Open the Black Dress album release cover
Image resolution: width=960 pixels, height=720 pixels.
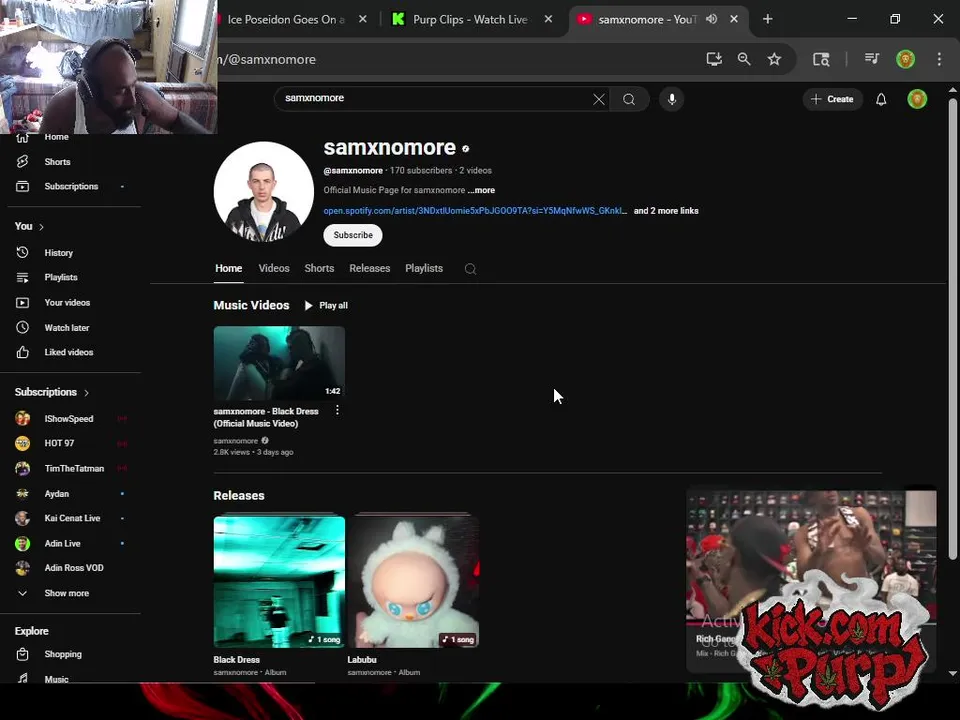click(279, 581)
